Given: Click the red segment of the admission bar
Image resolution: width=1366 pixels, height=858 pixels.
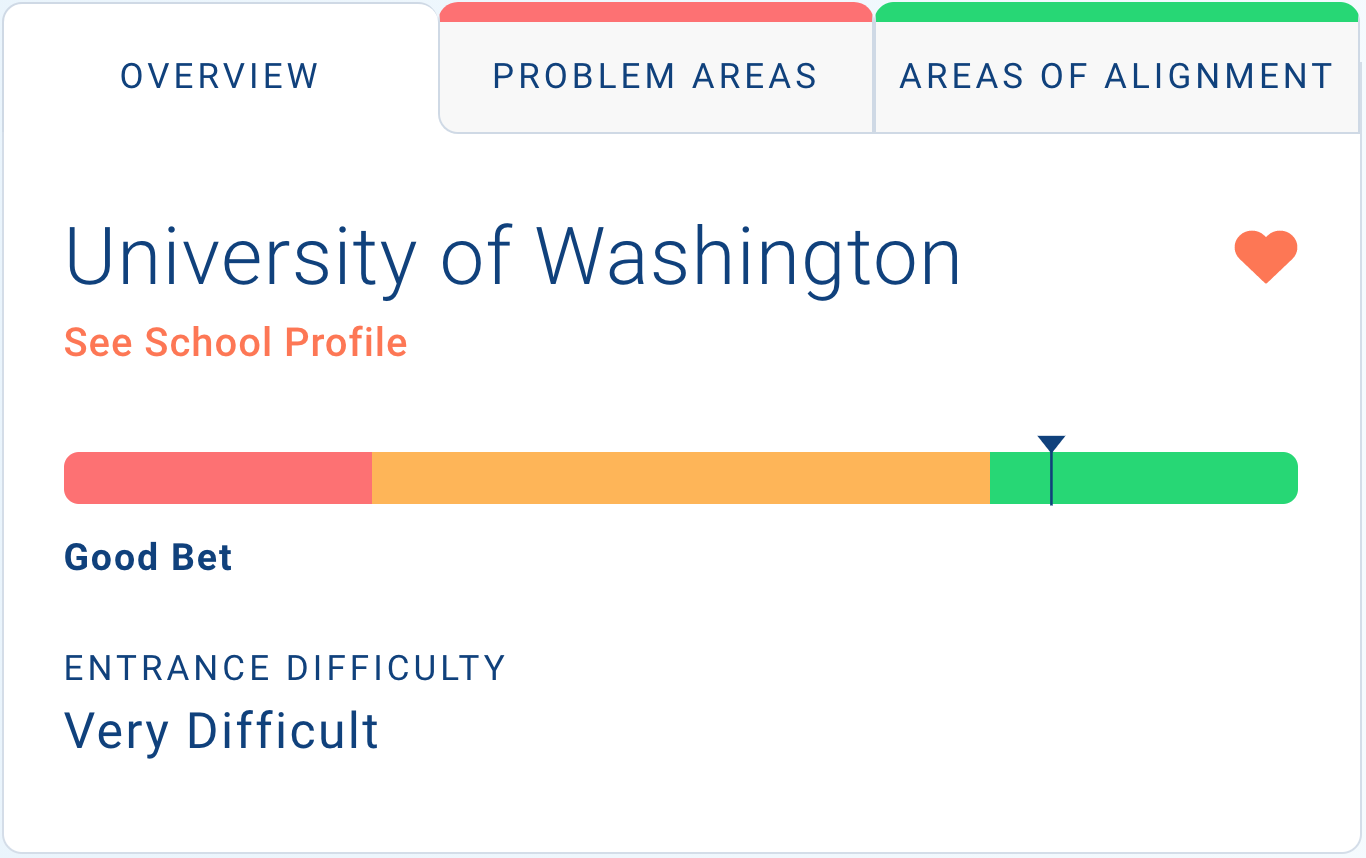Looking at the screenshot, I should [x=218, y=478].
